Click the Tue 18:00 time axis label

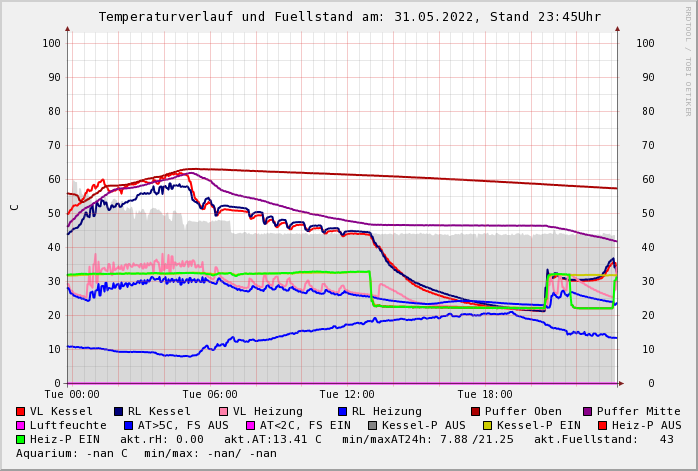point(485,394)
